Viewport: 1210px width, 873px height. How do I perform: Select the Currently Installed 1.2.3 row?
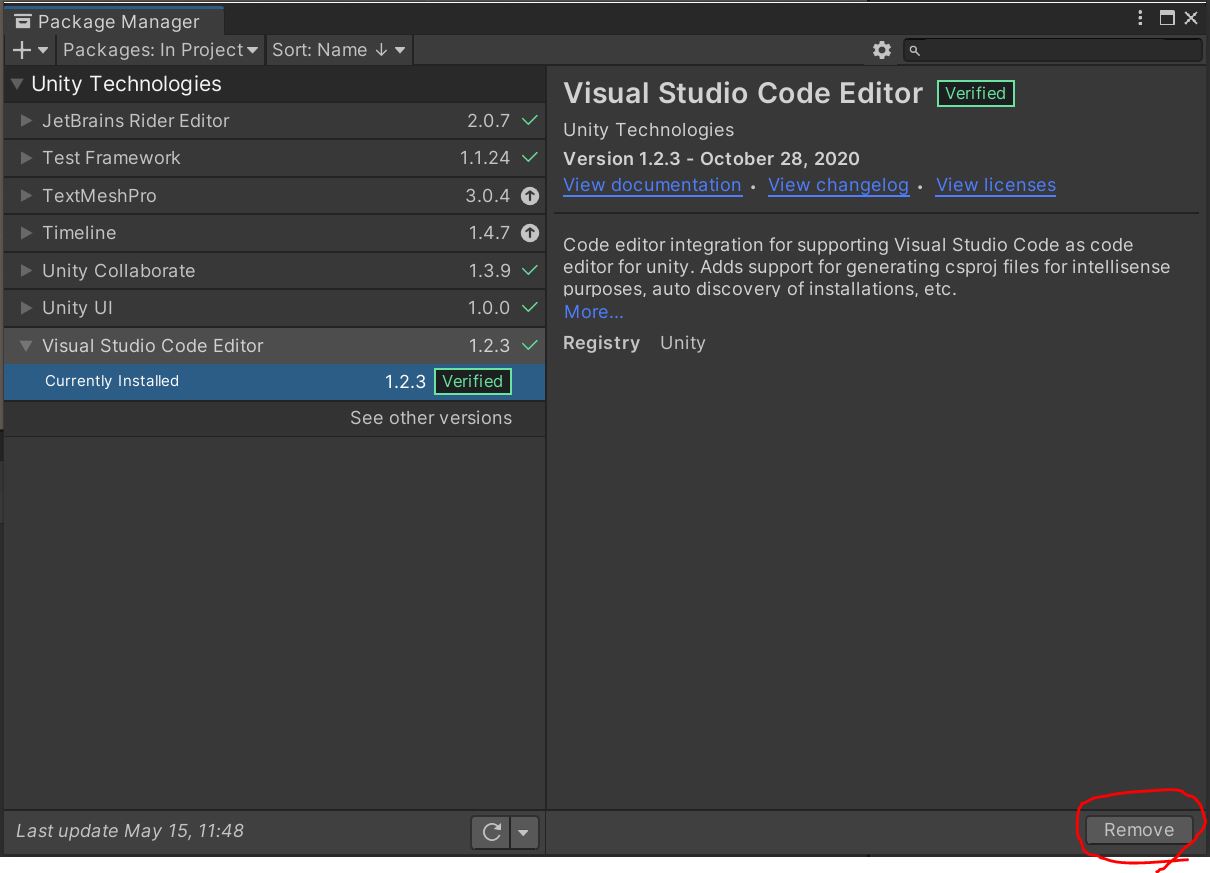tap(274, 382)
